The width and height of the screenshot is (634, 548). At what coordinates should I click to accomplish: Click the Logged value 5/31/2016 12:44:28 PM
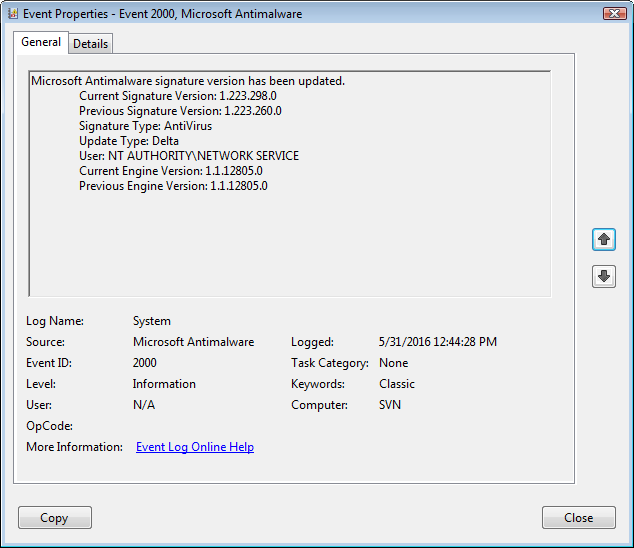point(438,342)
